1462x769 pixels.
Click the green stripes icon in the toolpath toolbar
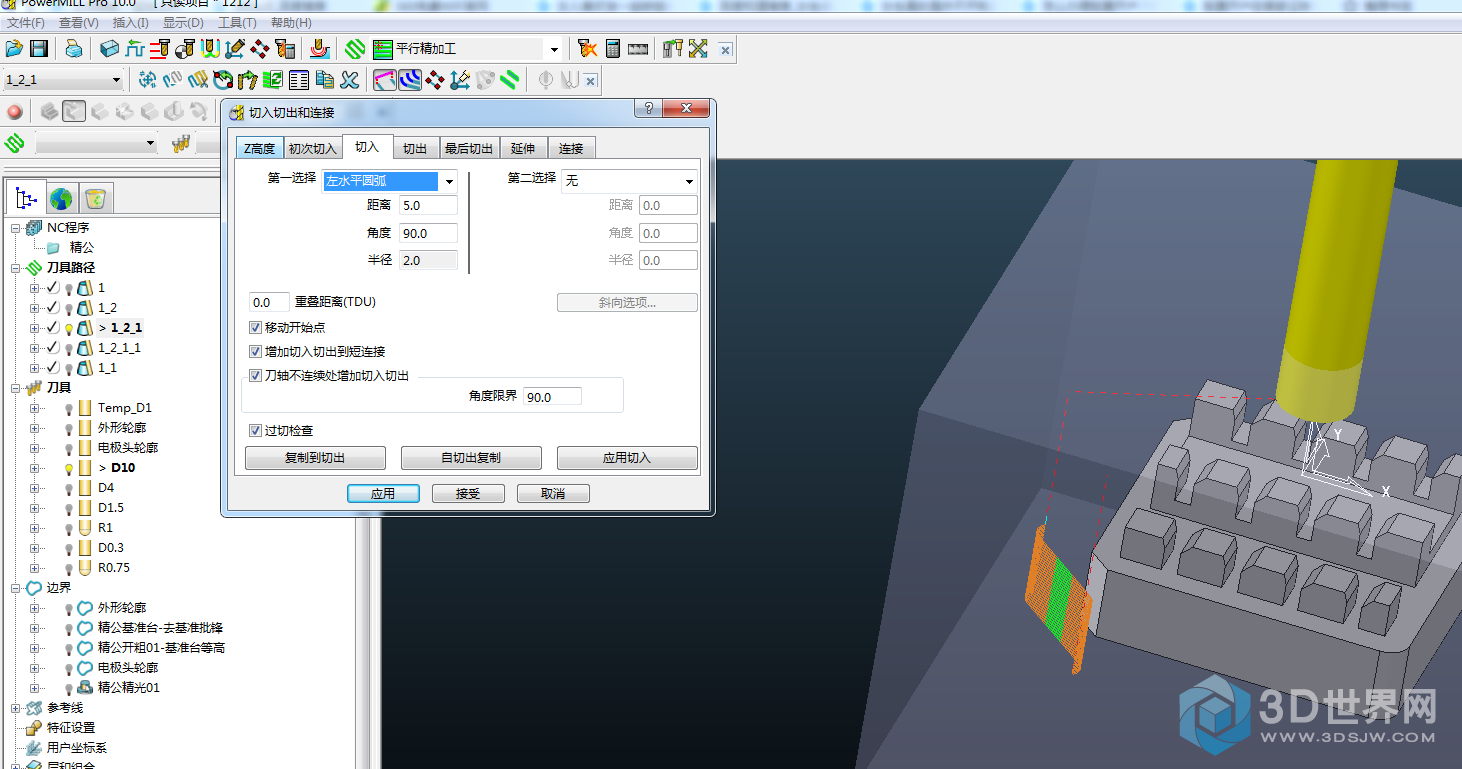[511, 80]
